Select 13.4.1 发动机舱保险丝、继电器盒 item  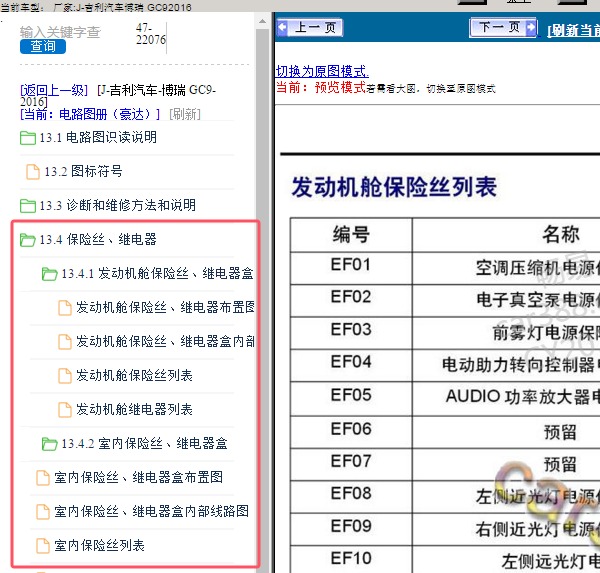tap(157, 274)
